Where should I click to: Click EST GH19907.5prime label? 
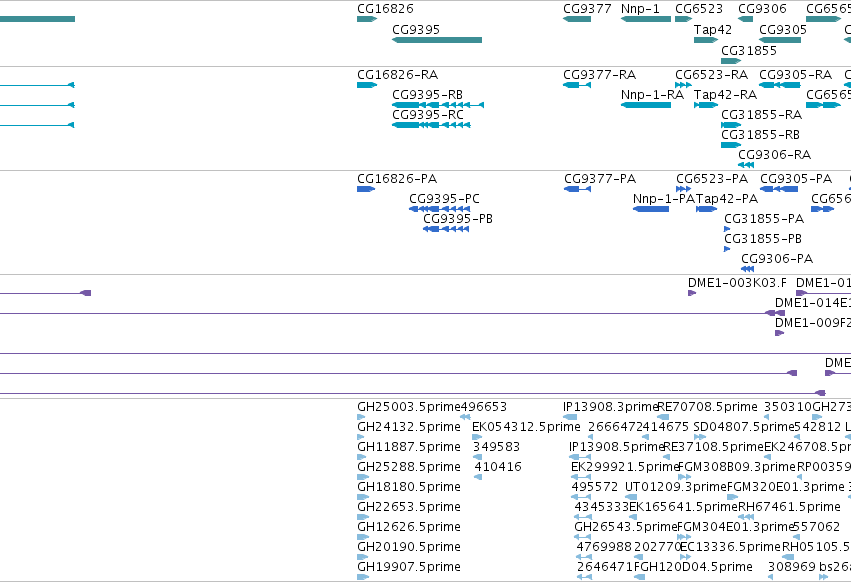[x=409, y=567]
